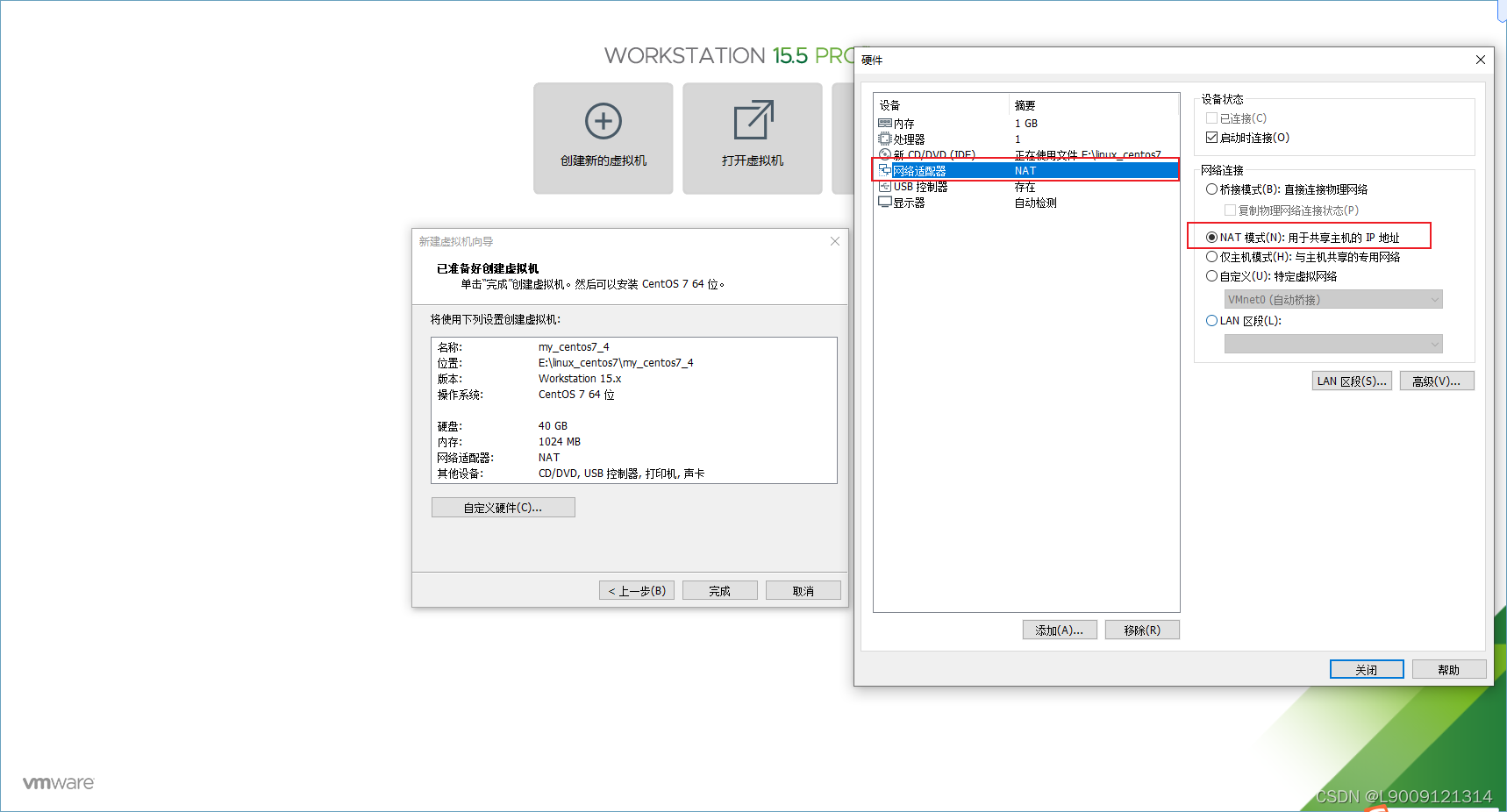This screenshot has width=1507, height=812.
Task: Click the add 添加(A)... hardware button
Action: pos(1060,630)
